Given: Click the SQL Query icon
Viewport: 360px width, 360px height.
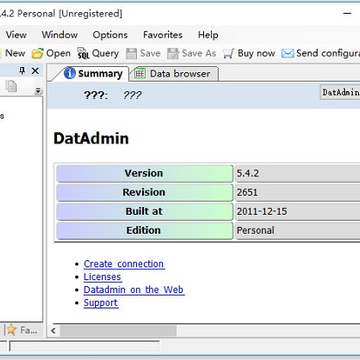Looking at the screenshot, I should coord(83,53).
